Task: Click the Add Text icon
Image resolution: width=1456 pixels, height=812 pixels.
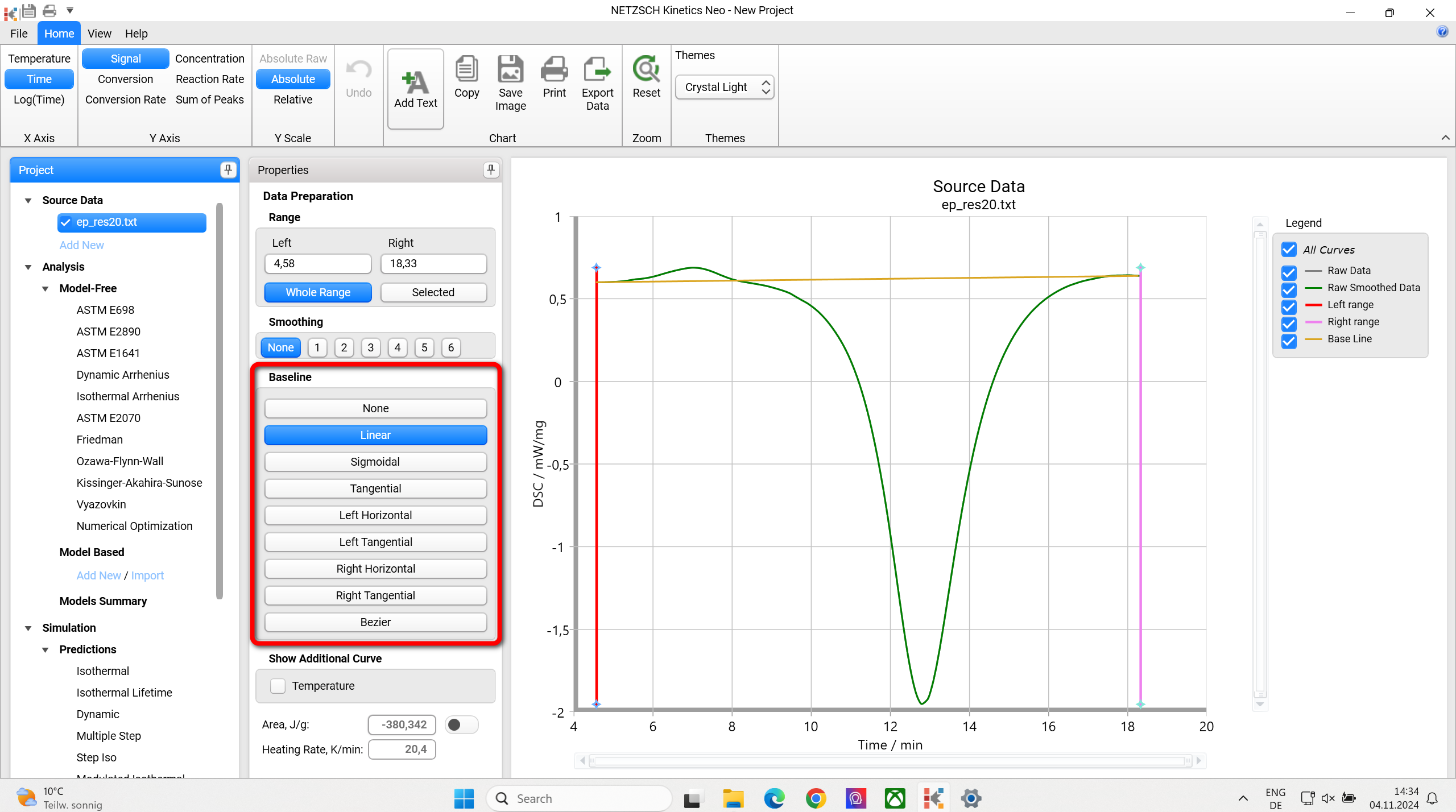Action: point(416,82)
